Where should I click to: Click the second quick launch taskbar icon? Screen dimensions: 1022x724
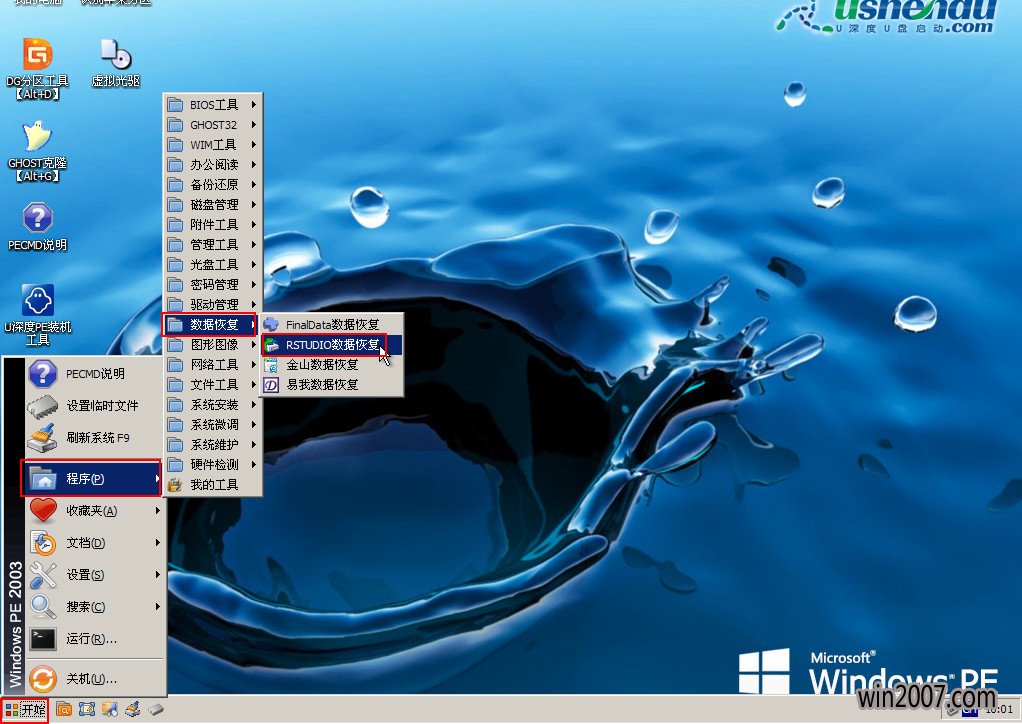point(87,709)
